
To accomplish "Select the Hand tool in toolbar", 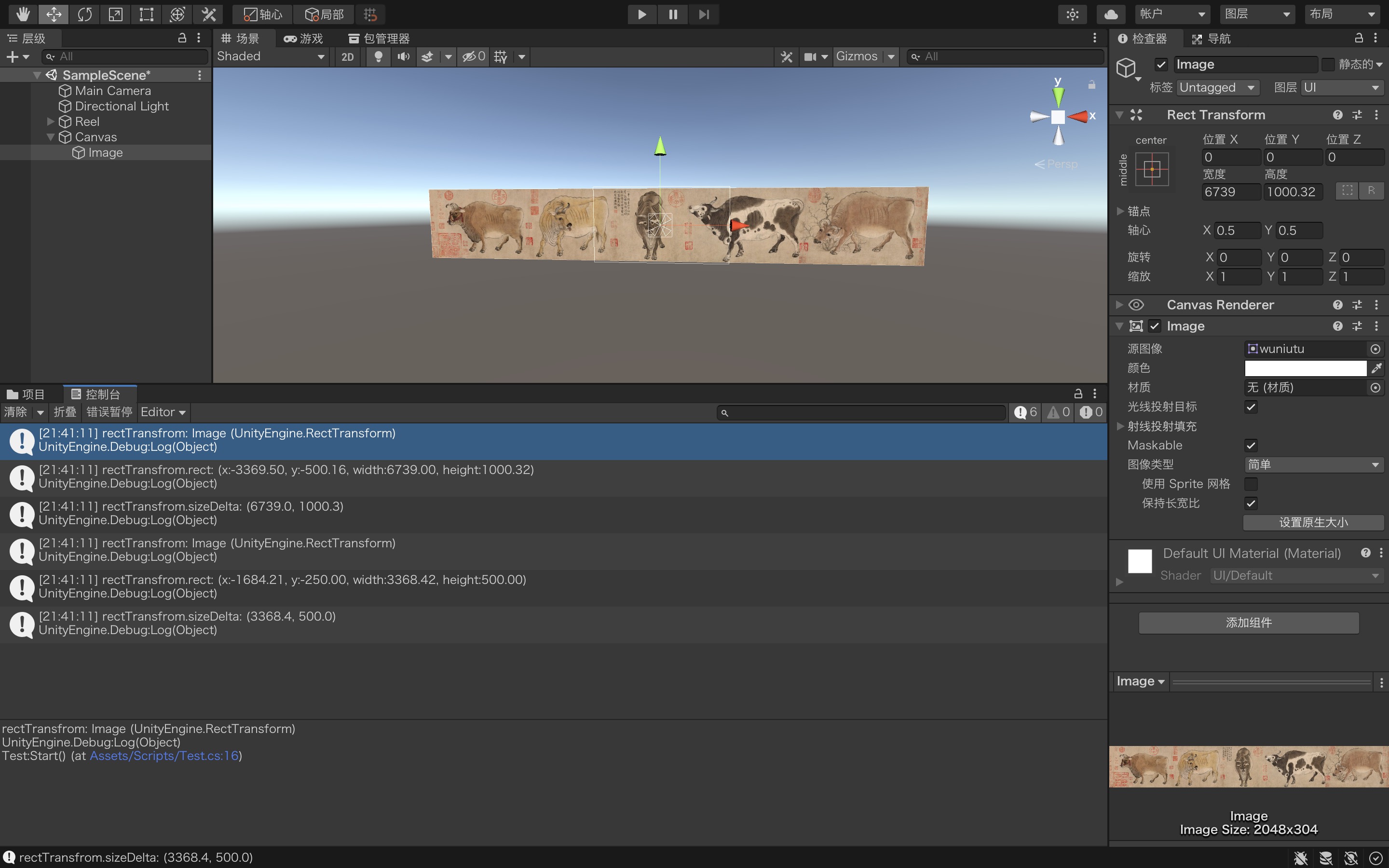I will point(23,14).
